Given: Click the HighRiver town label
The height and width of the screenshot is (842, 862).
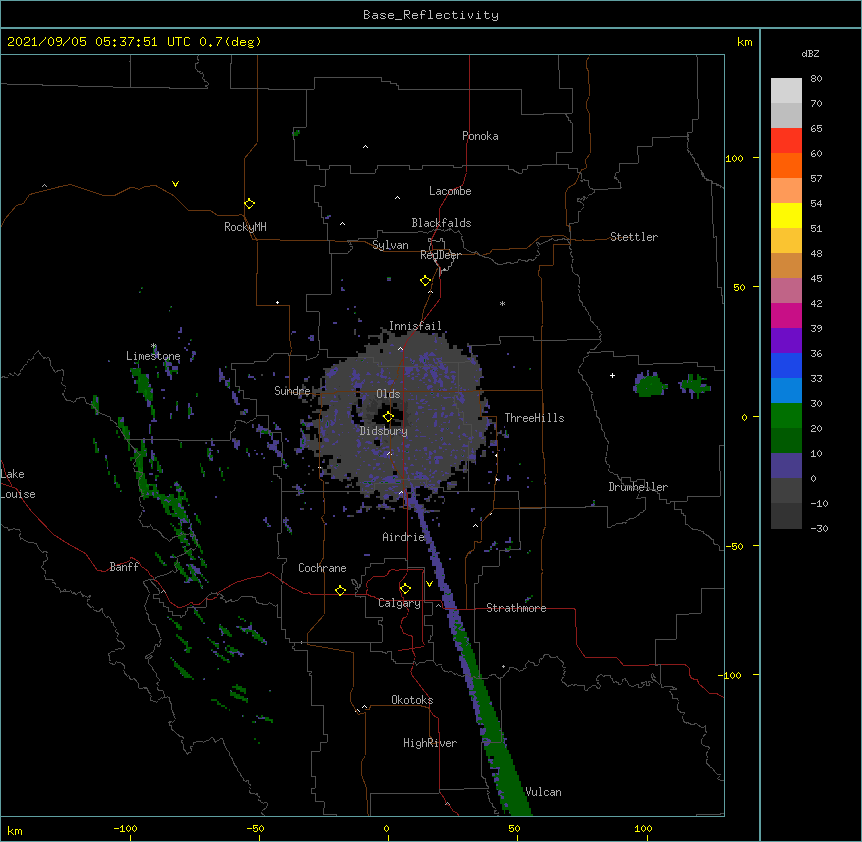Looking at the screenshot, I should pyautogui.click(x=430, y=743).
